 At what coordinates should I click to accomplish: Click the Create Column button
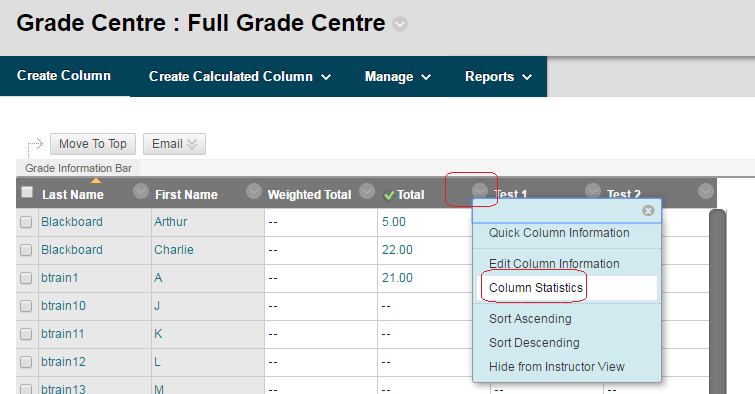64,76
